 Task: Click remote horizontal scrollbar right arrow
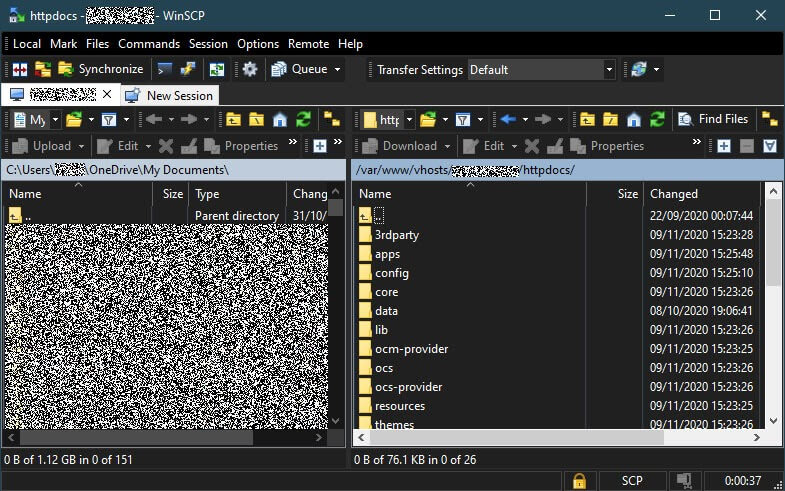pos(756,437)
